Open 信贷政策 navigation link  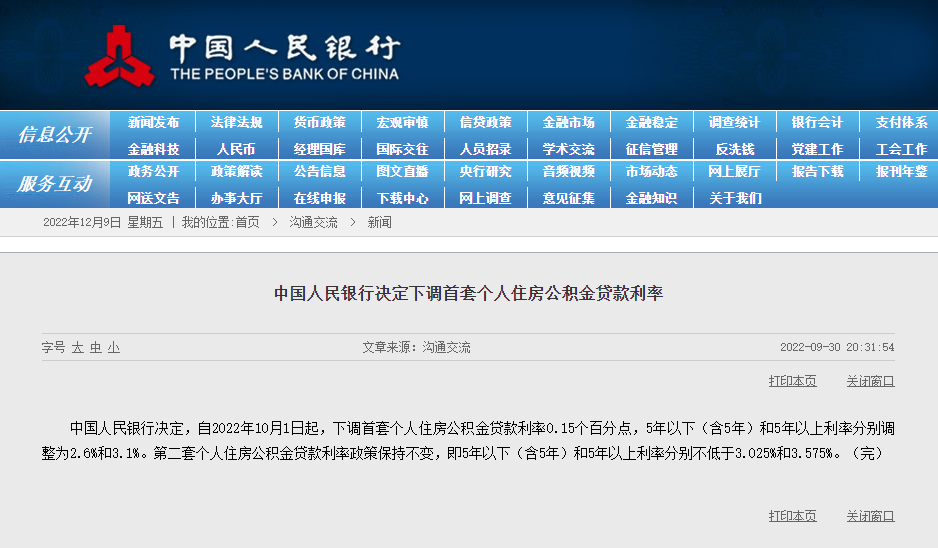pyautogui.click(x=486, y=122)
